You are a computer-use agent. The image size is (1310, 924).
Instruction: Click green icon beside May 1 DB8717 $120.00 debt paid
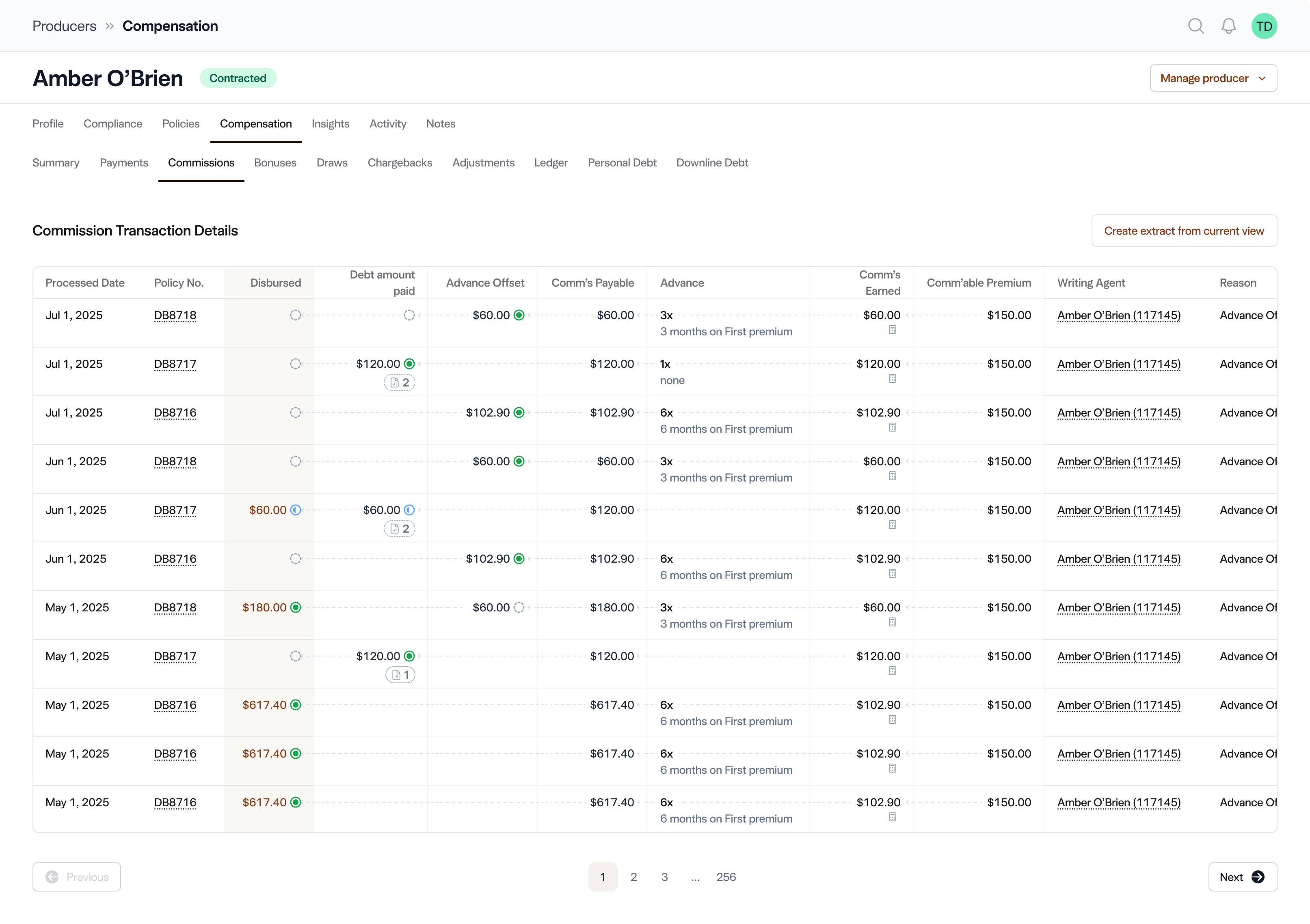pyautogui.click(x=409, y=656)
